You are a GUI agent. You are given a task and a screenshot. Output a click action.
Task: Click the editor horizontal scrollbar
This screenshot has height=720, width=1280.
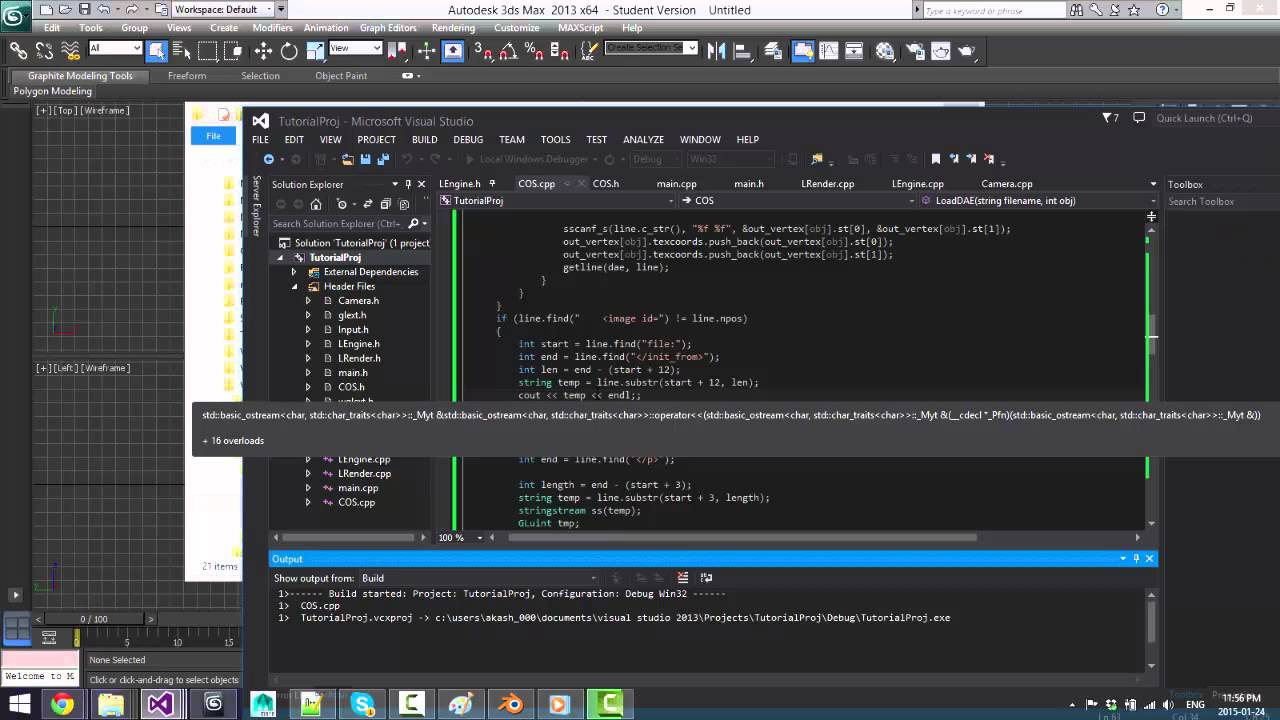tap(742, 537)
